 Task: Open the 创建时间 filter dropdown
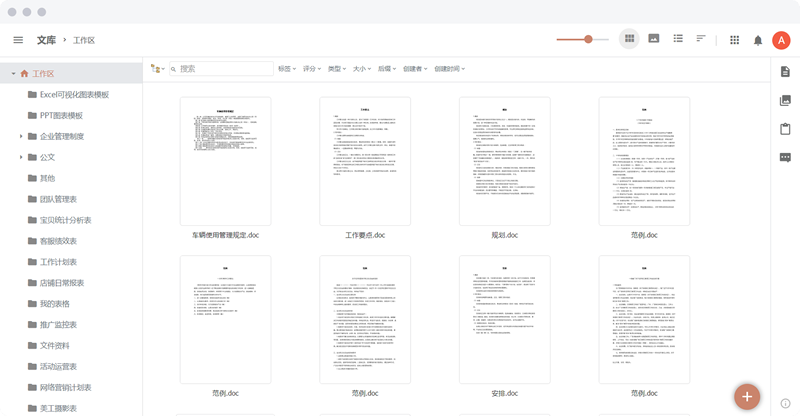(x=447, y=69)
